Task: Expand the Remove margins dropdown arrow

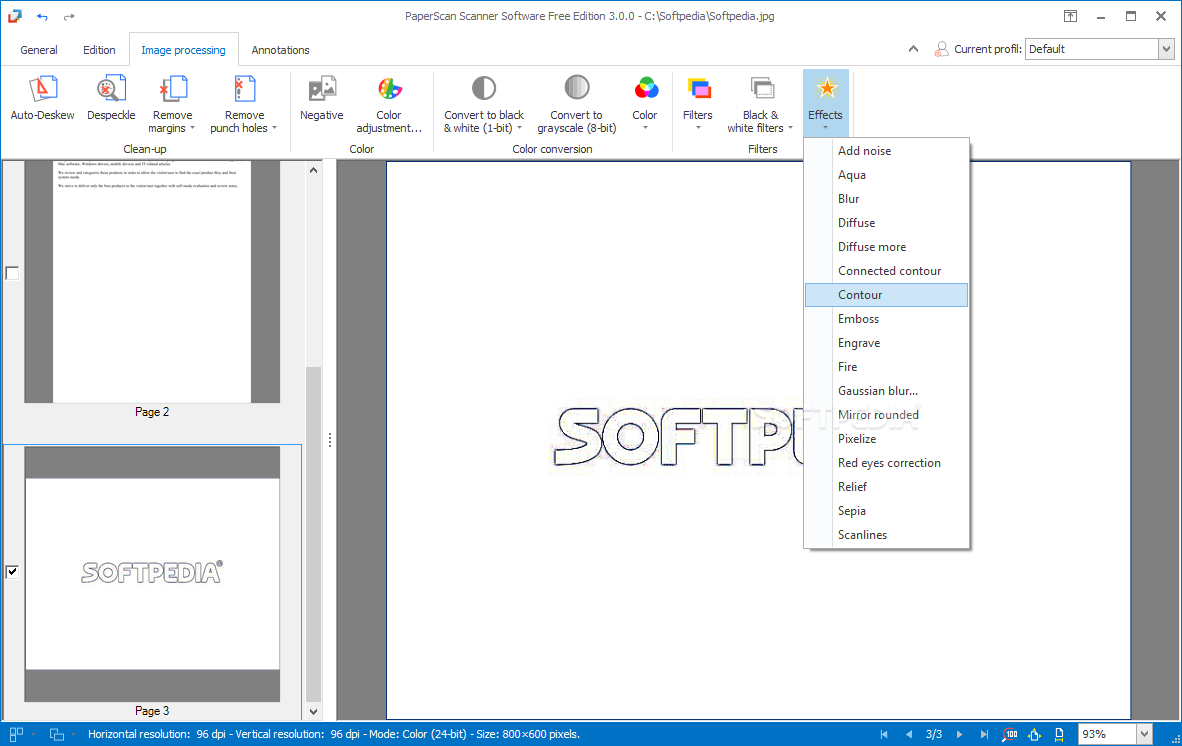Action: pos(192,128)
